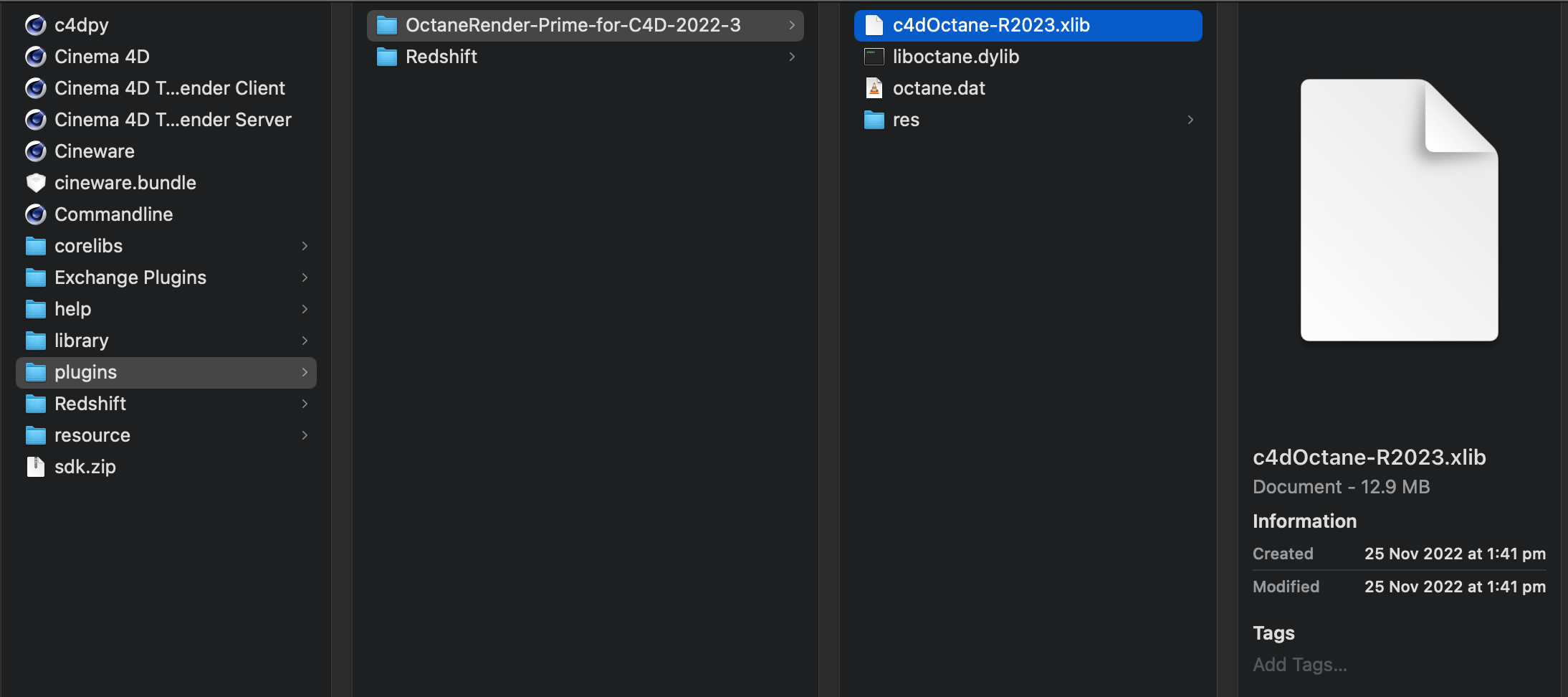
Task: Select the help folder
Action: (x=72, y=309)
